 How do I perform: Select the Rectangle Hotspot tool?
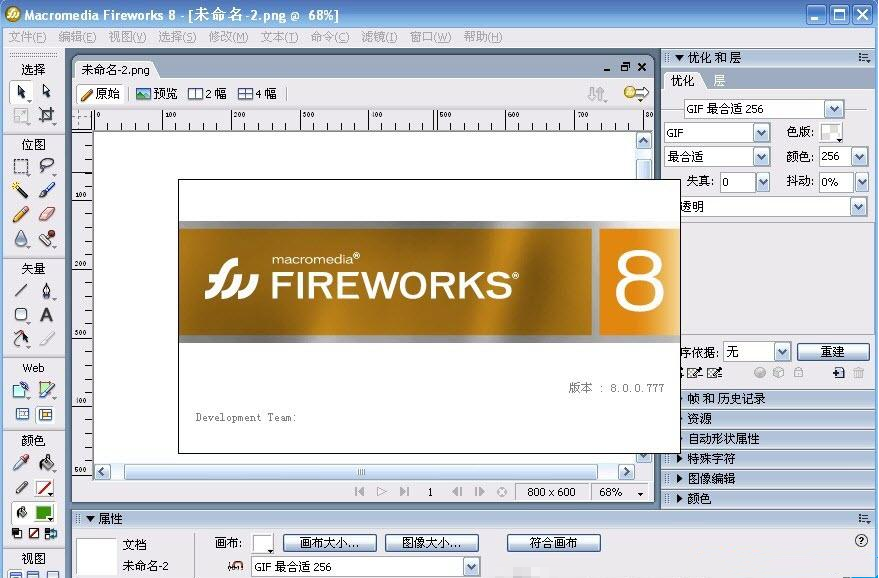(21, 390)
